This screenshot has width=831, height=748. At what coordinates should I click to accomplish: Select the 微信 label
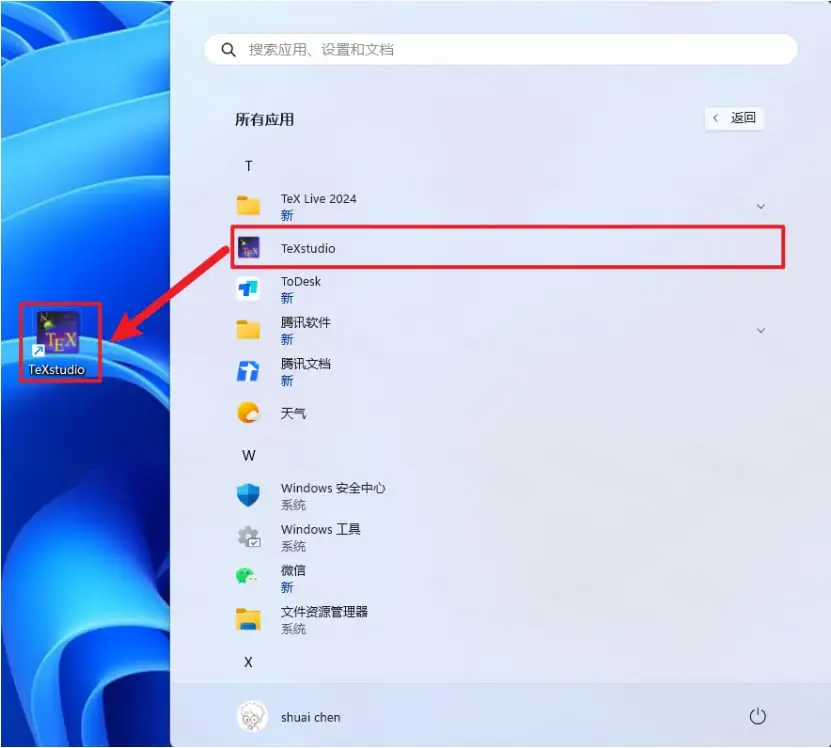tap(293, 570)
